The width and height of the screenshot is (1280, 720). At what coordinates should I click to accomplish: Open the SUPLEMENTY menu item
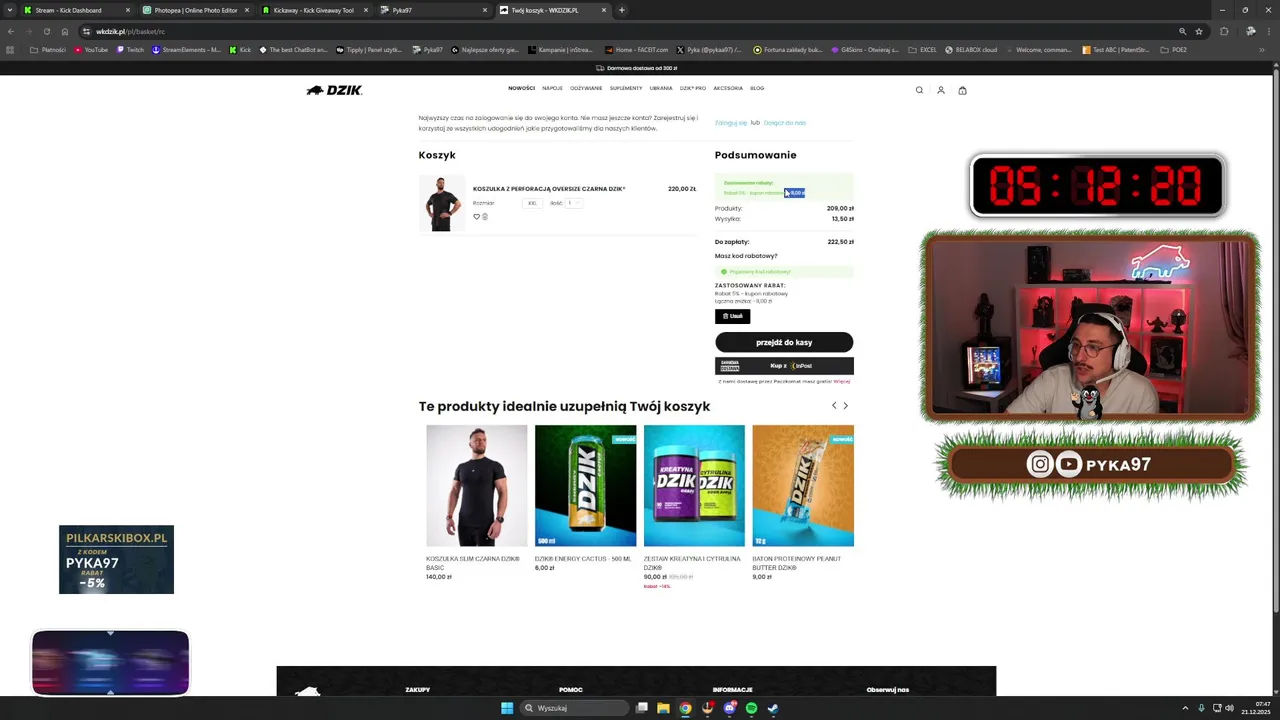(626, 88)
